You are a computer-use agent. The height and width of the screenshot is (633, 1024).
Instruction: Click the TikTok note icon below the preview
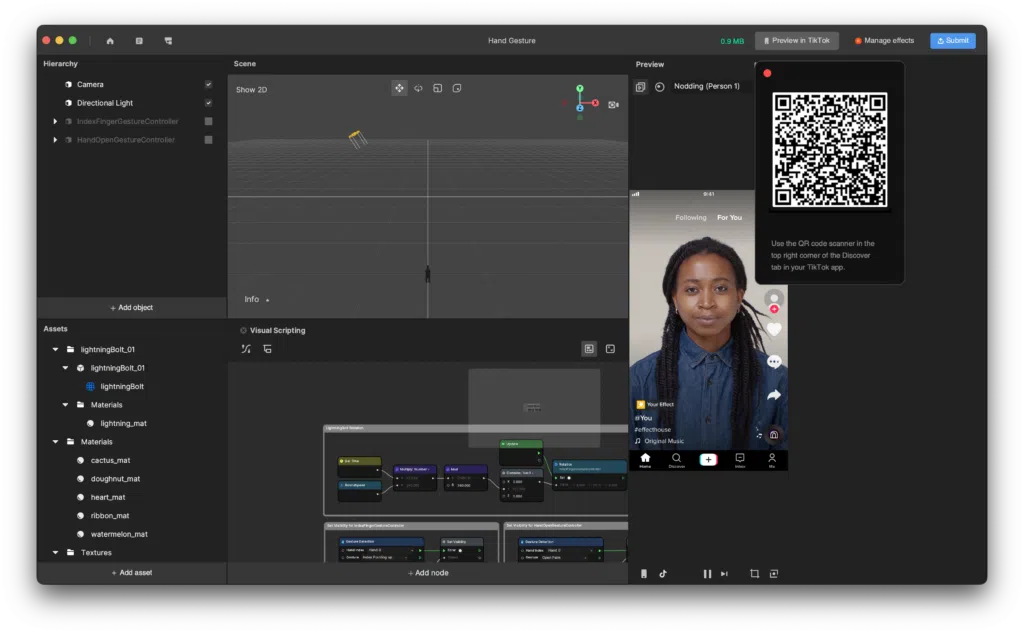tap(663, 574)
